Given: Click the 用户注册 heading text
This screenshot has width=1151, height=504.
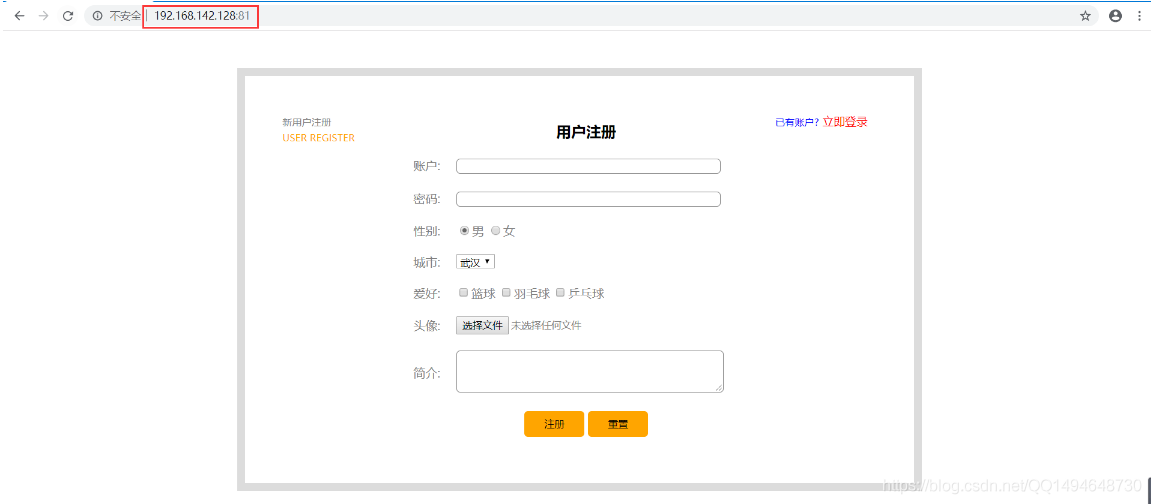Looking at the screenshot, I should pyautogui.click(x=586, y=133).
